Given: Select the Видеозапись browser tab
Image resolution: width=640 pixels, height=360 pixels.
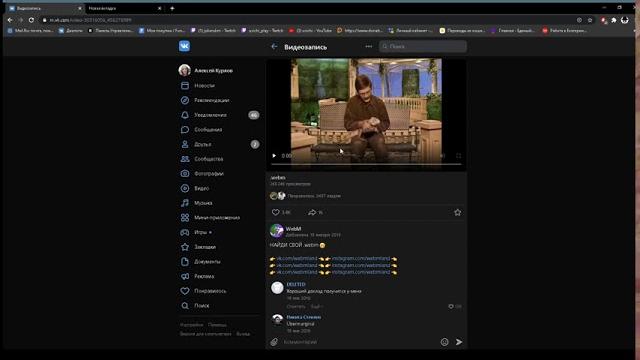Looking at the screenshot, I should tap(45, 8).
